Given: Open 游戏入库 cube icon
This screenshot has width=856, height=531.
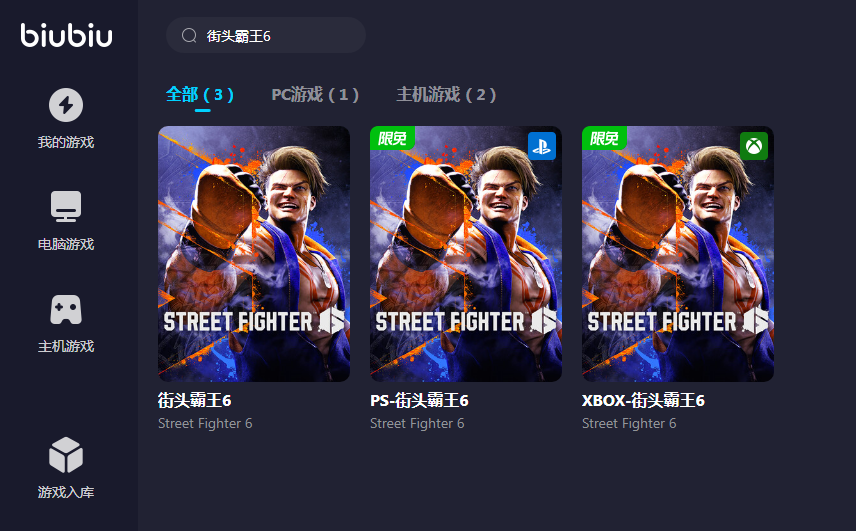Looking at the screenshot, I should pos(66,455).
